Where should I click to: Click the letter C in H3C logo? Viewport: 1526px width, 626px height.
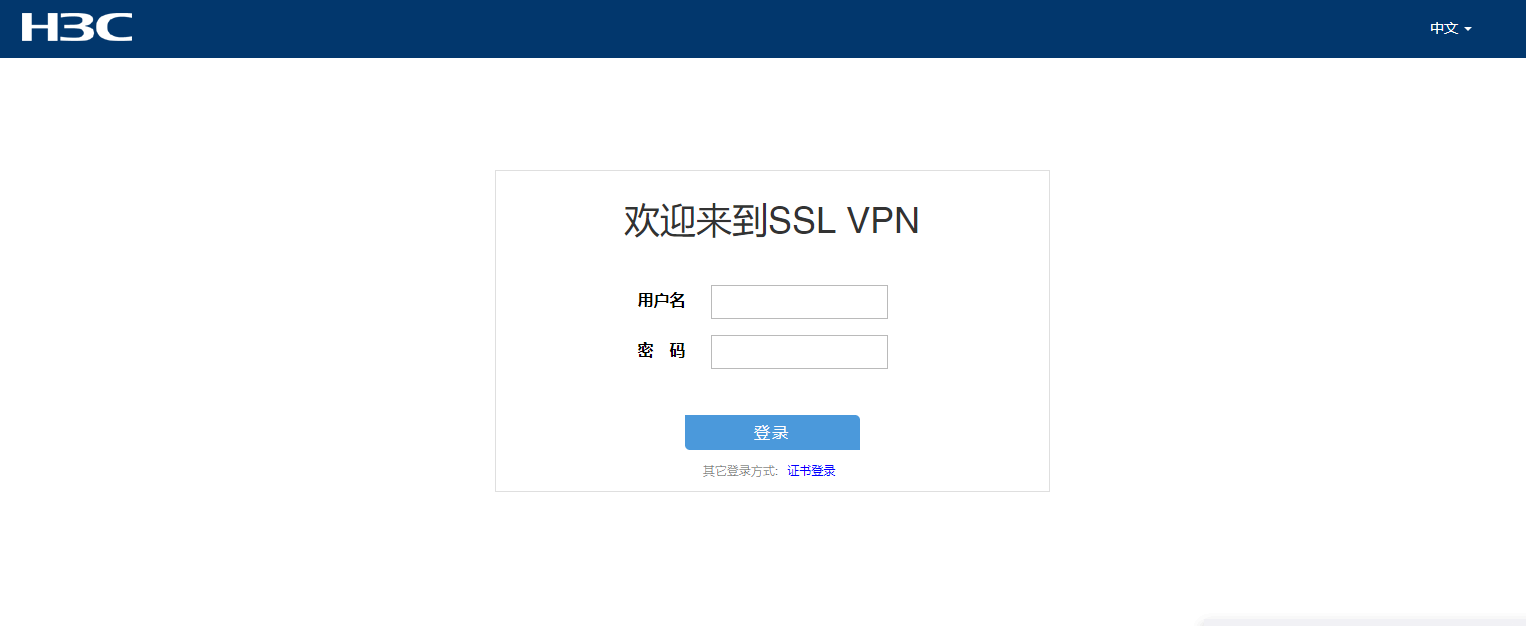tap(113, 28)
